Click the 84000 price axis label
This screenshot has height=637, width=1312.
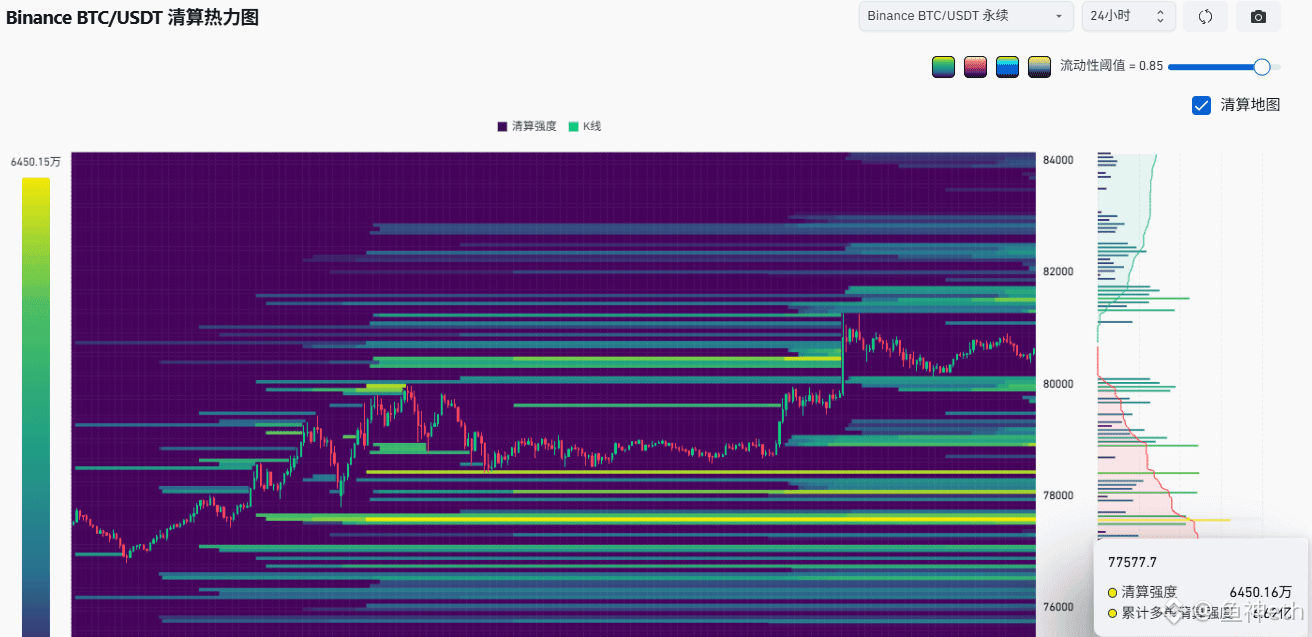pyautogui.click(x=1058, y=160)
